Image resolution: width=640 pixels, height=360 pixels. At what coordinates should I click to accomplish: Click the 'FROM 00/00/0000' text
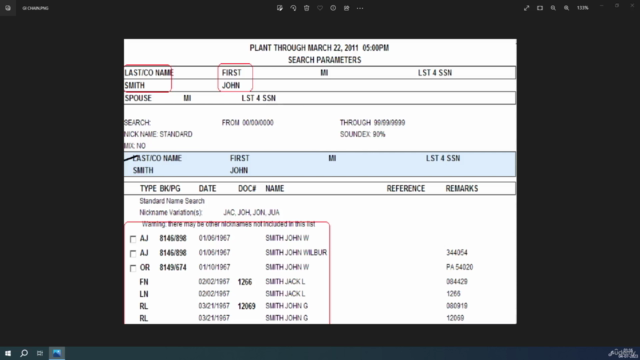click(x=247, y=122)
